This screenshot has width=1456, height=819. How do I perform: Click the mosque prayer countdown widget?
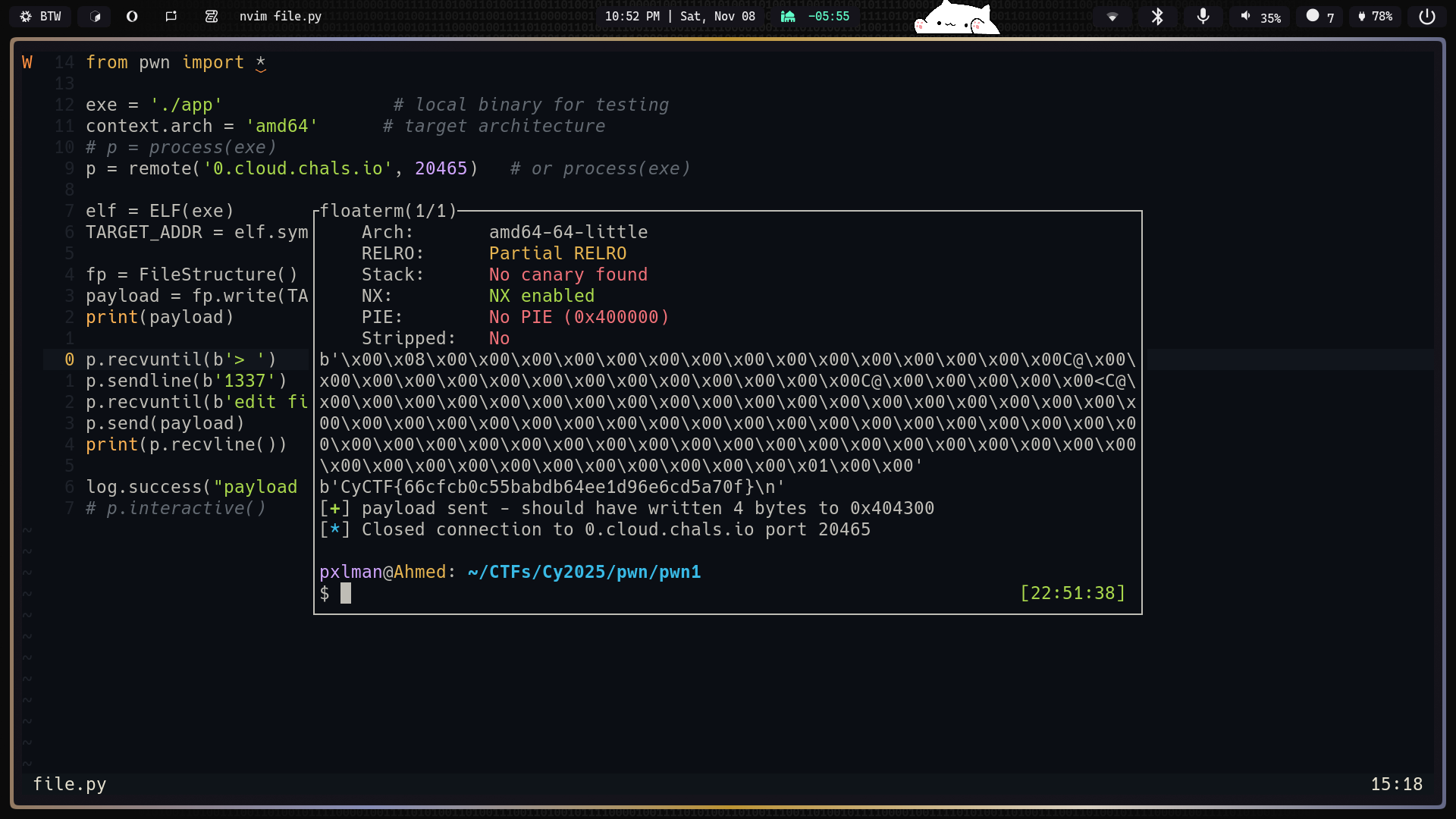(x=815, y=16)
